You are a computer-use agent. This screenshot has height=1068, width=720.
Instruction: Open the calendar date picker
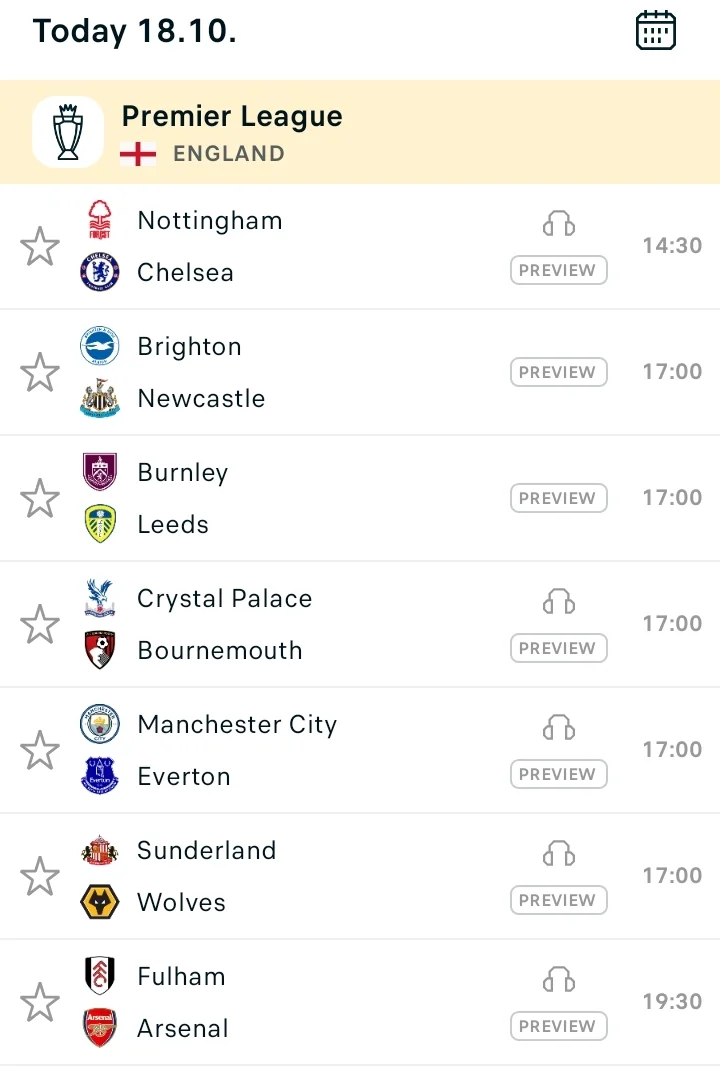click(656, 30)
